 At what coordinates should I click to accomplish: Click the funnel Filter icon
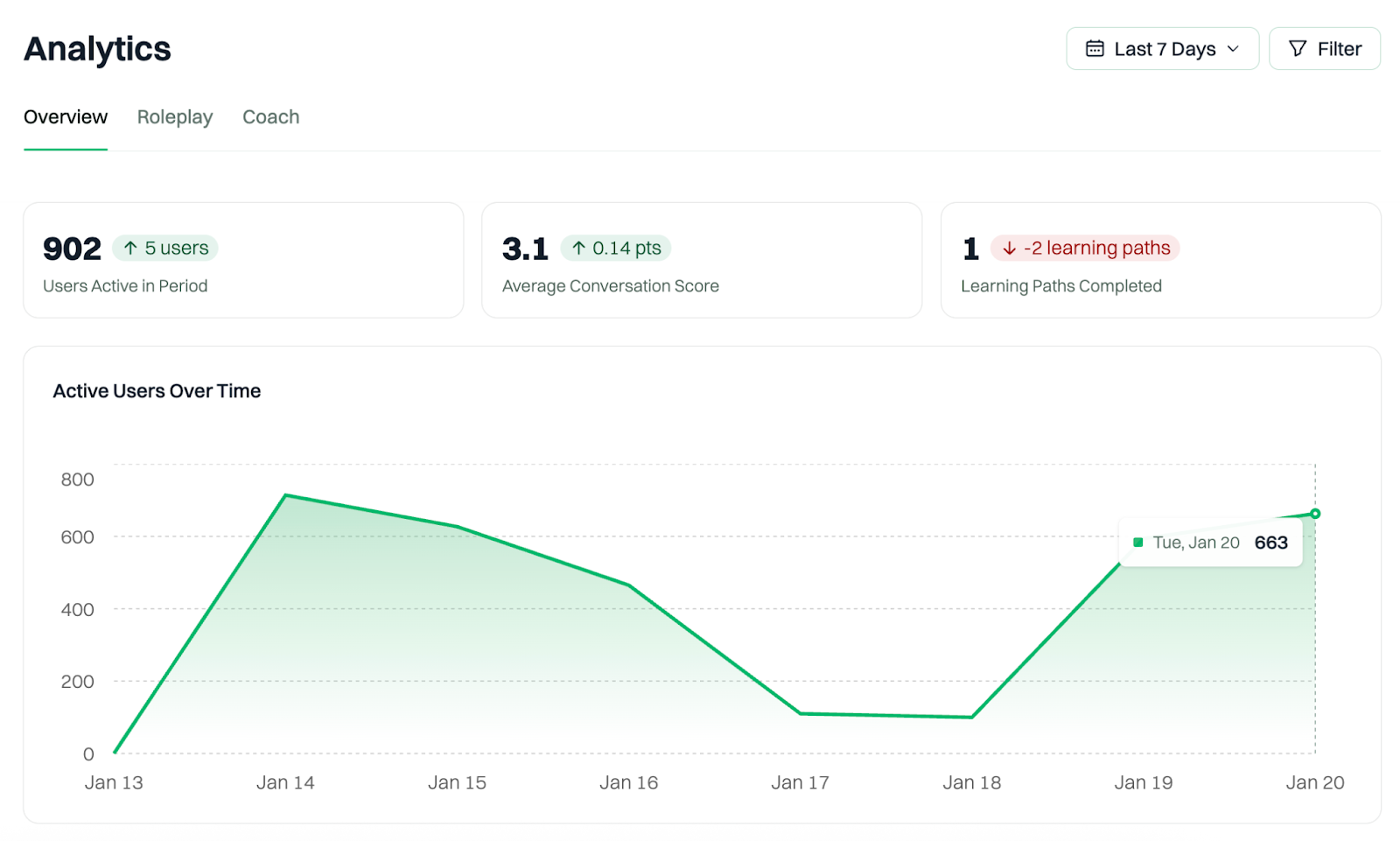click(1298, 49)
